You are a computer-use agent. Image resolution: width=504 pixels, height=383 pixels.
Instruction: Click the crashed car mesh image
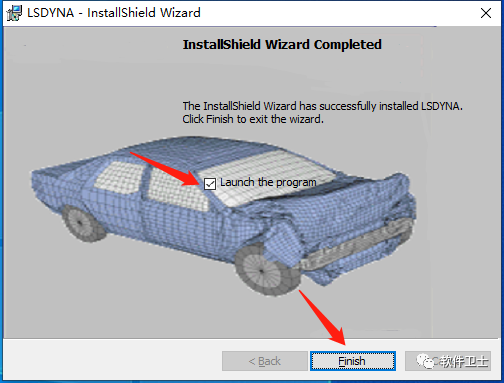point(223,215)
